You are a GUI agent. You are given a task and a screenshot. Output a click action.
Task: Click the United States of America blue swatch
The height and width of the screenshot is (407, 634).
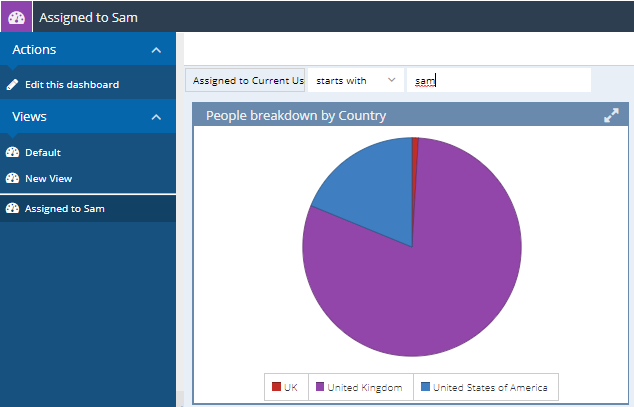tap(425, 386)
